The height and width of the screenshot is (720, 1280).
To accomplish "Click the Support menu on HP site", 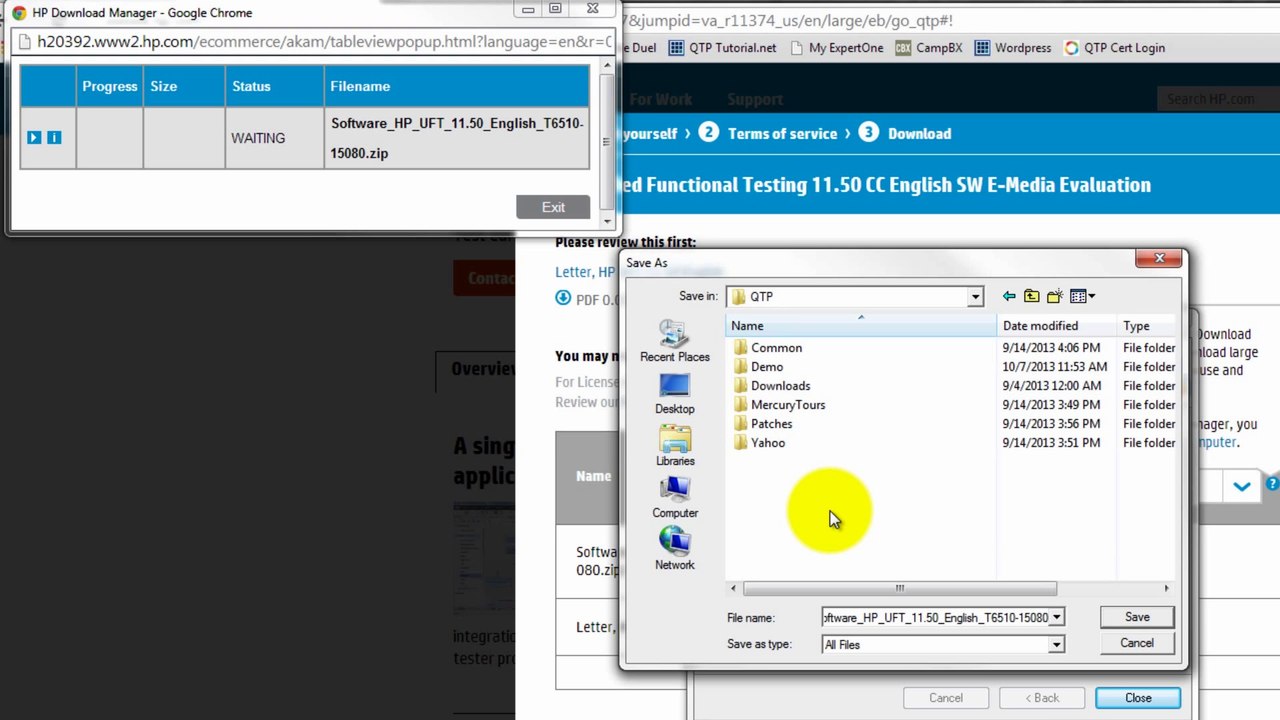I will (755, 100).
